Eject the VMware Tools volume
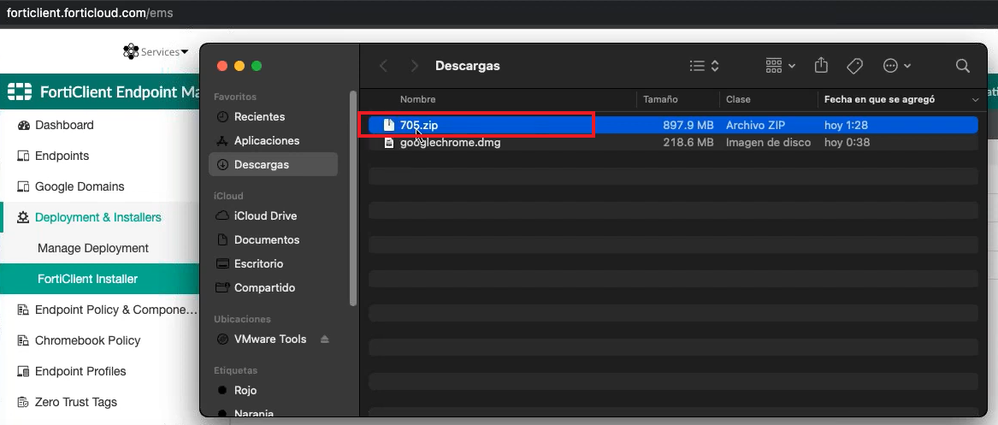The image size is (998, 425). click(x=325, y=339)
